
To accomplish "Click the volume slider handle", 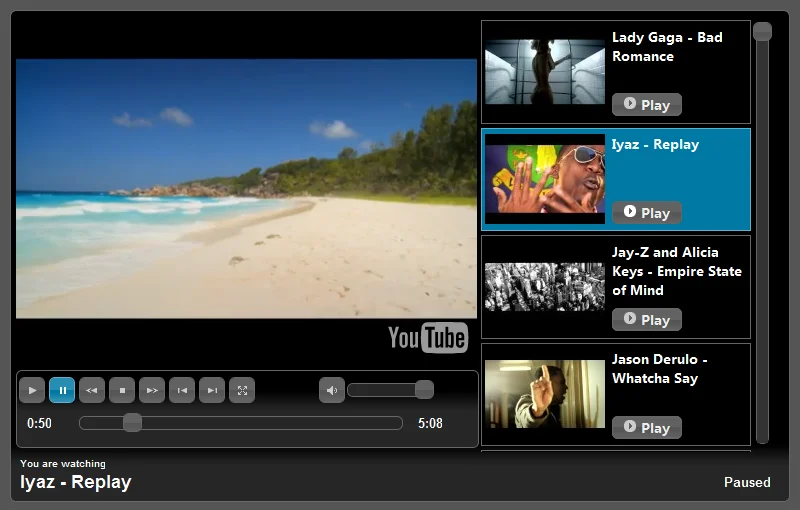I will pyautogui.click(x=424, y=390).
